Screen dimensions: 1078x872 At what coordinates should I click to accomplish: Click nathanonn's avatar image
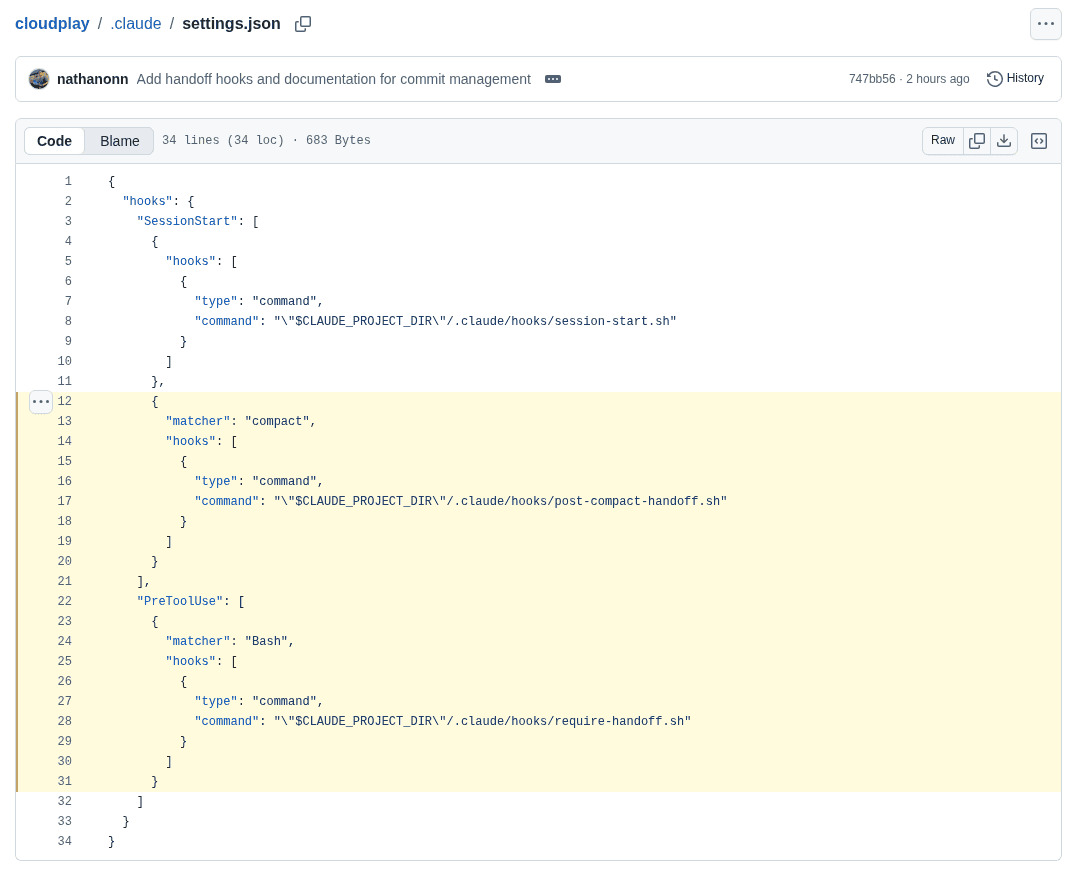pyautogui.click(x=39, y=79)
